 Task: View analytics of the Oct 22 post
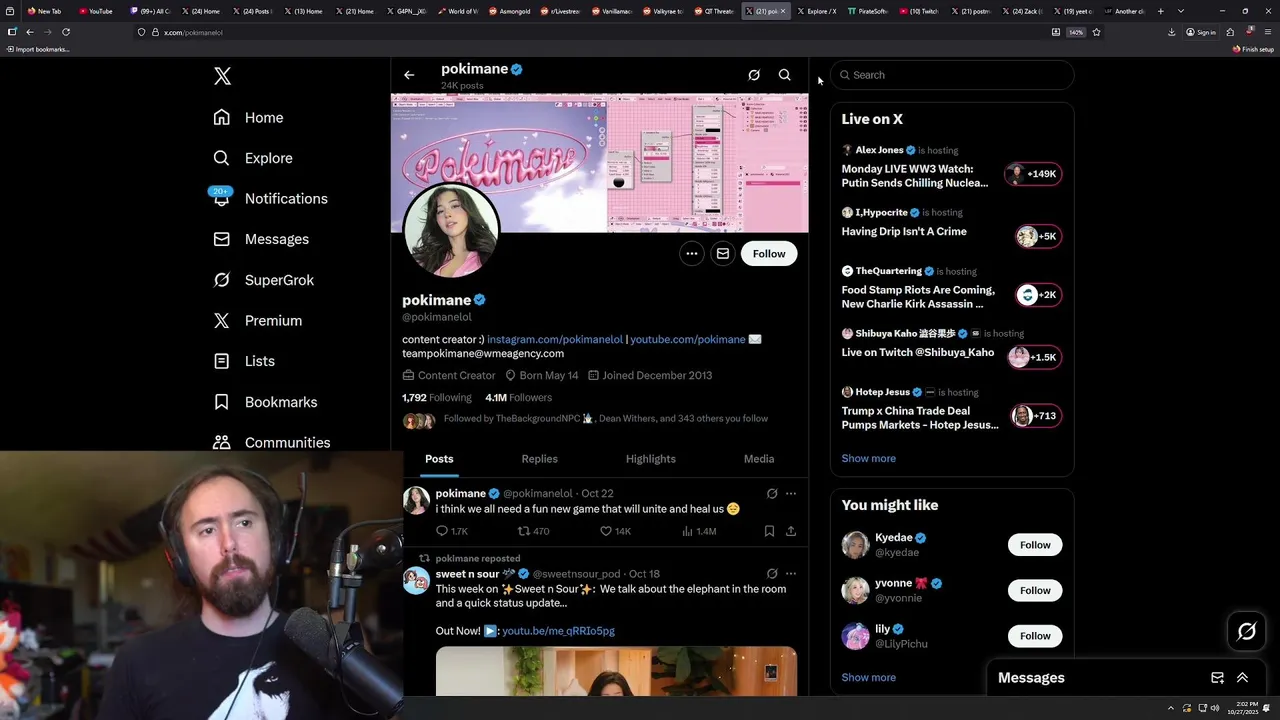[x=699, y=531]
